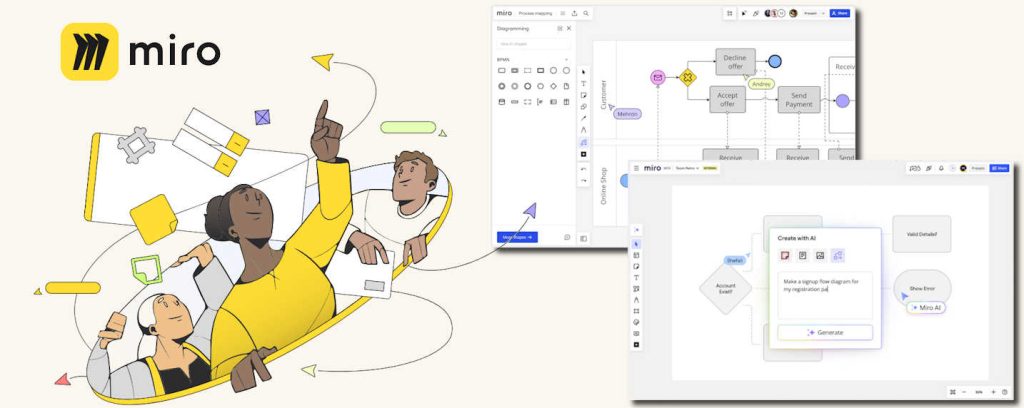Select the yellow X gateway diamond

tap(687, 78)
